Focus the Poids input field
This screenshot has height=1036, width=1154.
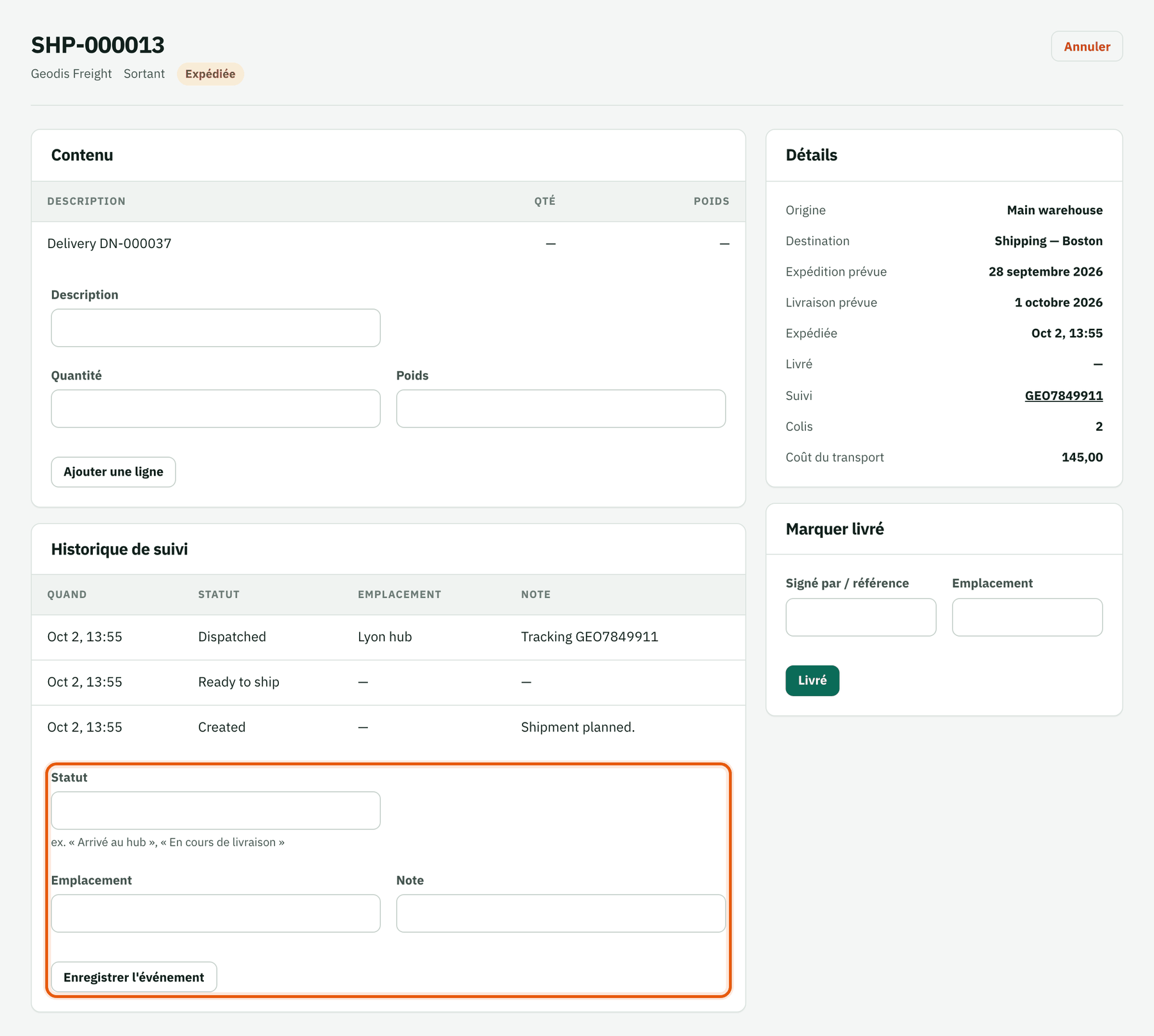pyautogui.click(x=561, y=408)
